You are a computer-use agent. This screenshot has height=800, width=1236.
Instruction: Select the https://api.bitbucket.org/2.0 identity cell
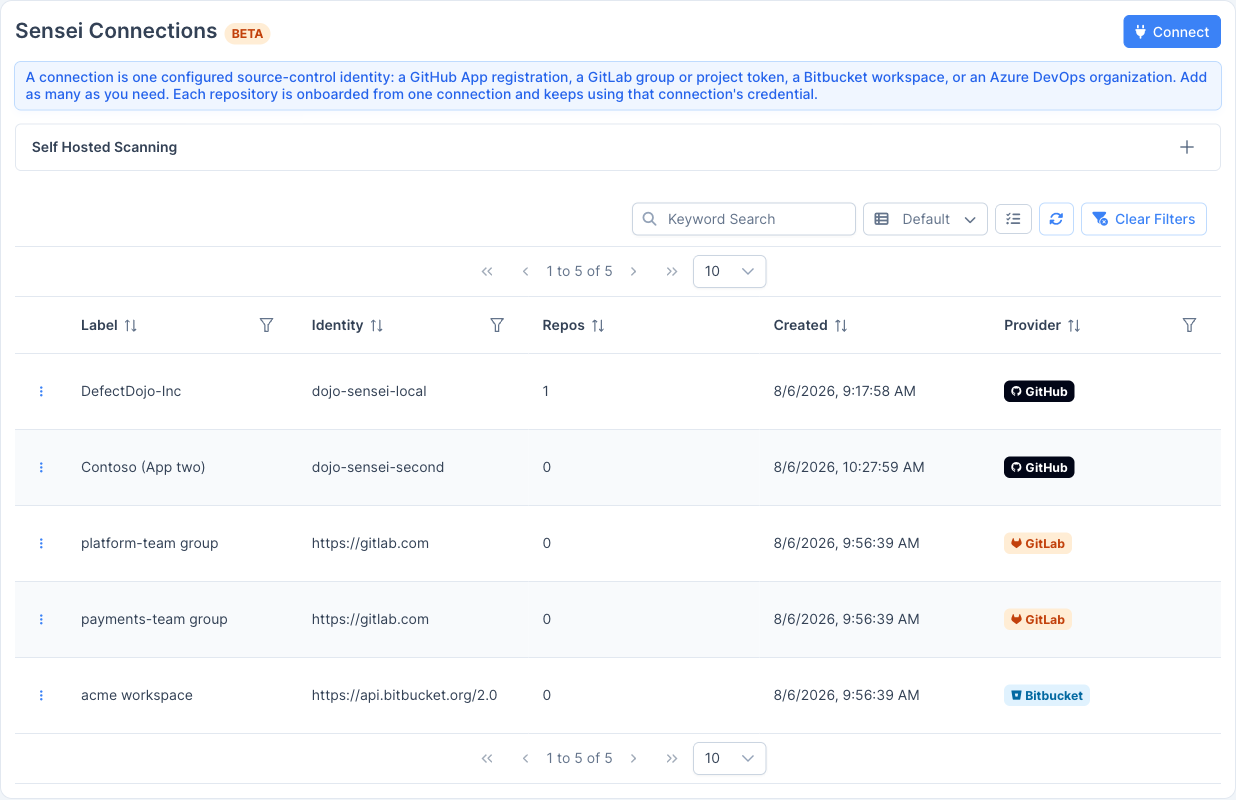pyautogui.click(x=404, y=696)
